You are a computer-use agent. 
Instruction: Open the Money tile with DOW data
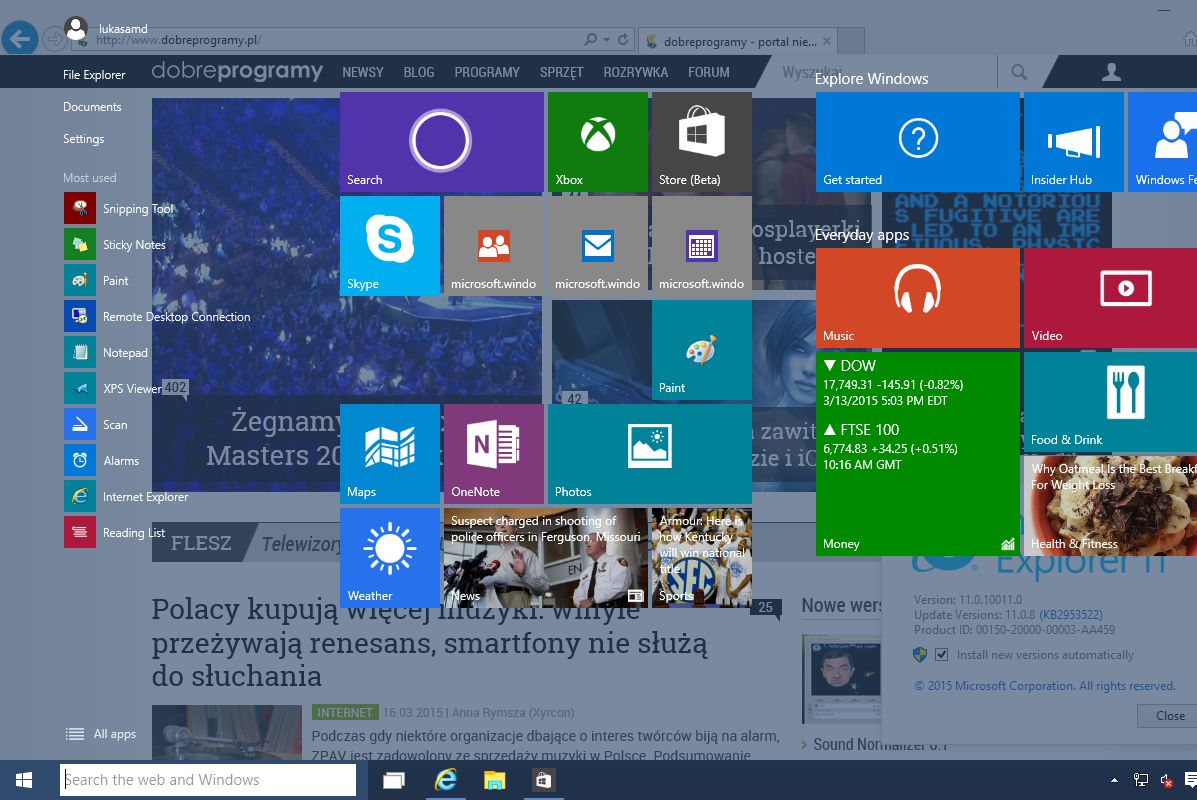(918, 453)
